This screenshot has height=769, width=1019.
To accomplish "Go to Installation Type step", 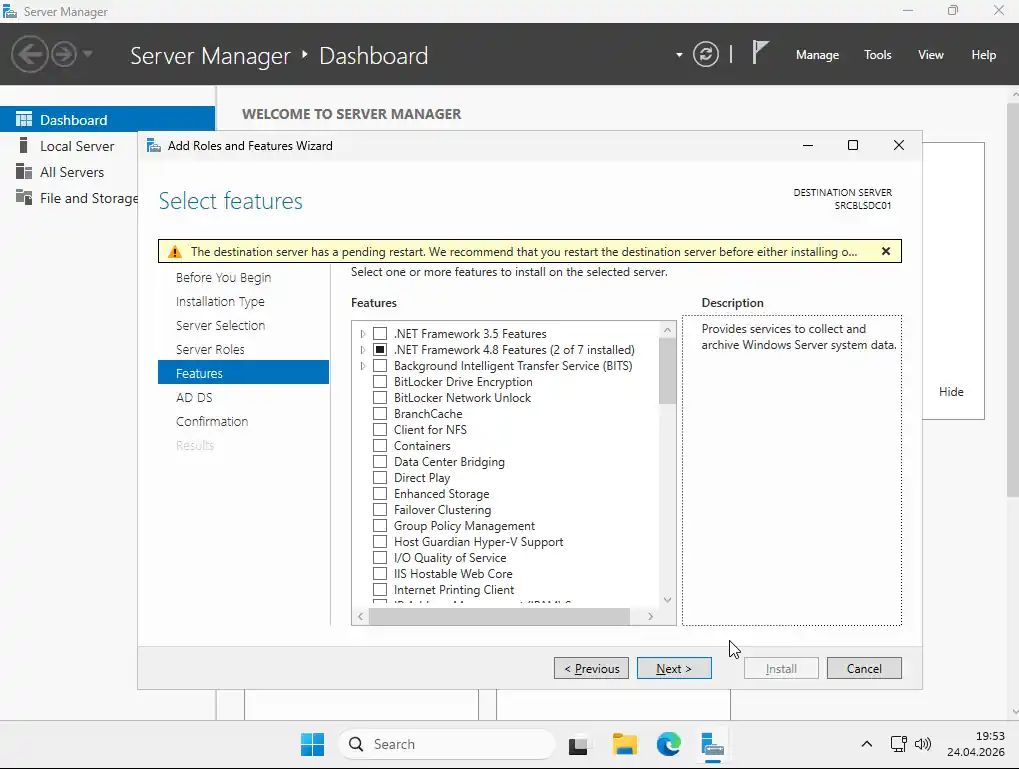I will (x=220, y=302).
